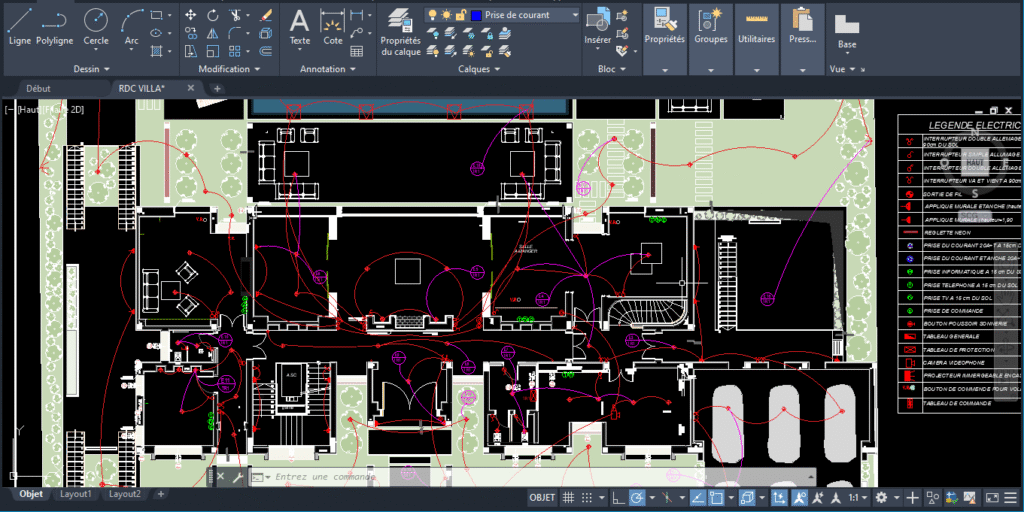The width and height of the screenshot is (1024, 512).
Task: Toggle polar tracking in status bar
Action: pos(637,497)
